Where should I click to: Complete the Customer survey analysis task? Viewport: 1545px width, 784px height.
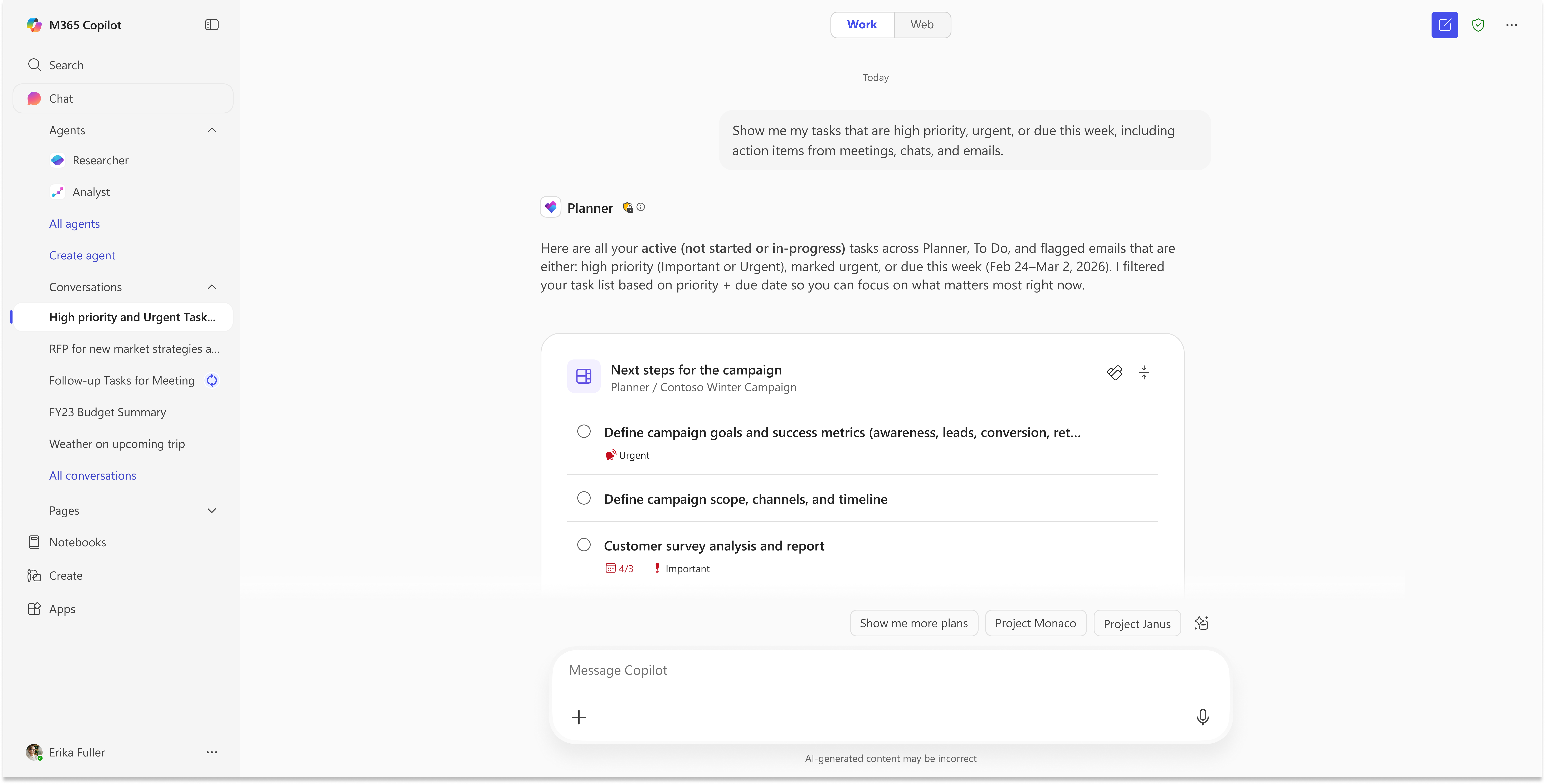(x=584, y=545)
